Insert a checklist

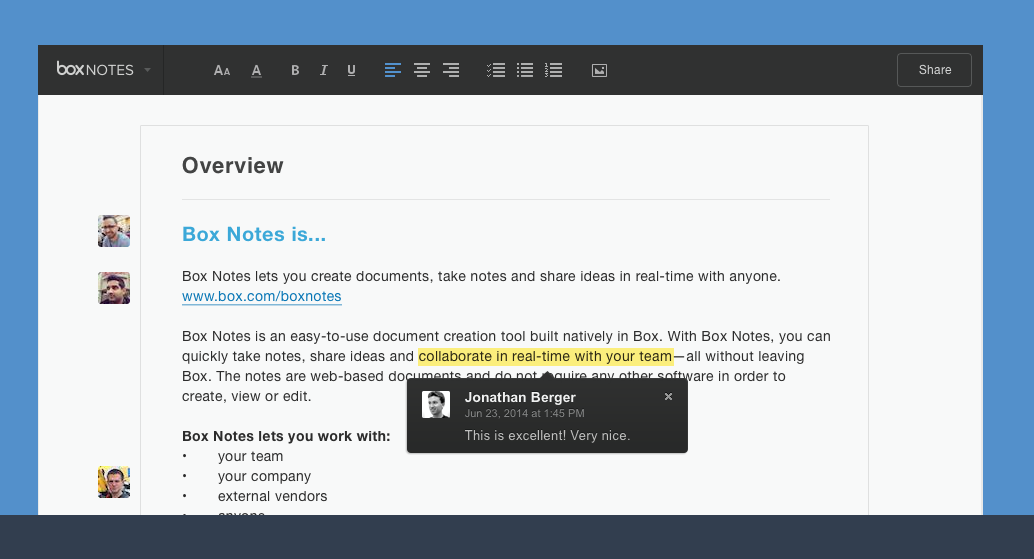[x=495, y=70]
